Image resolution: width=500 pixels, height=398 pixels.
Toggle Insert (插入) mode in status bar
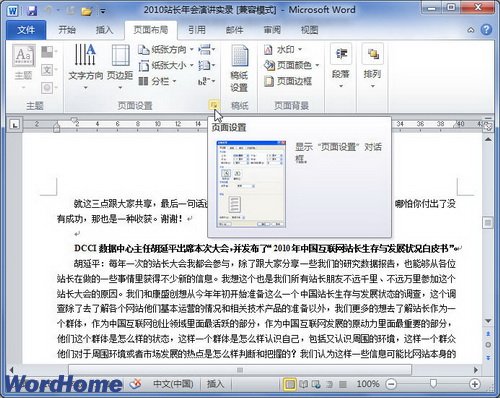tap(215, 384)
